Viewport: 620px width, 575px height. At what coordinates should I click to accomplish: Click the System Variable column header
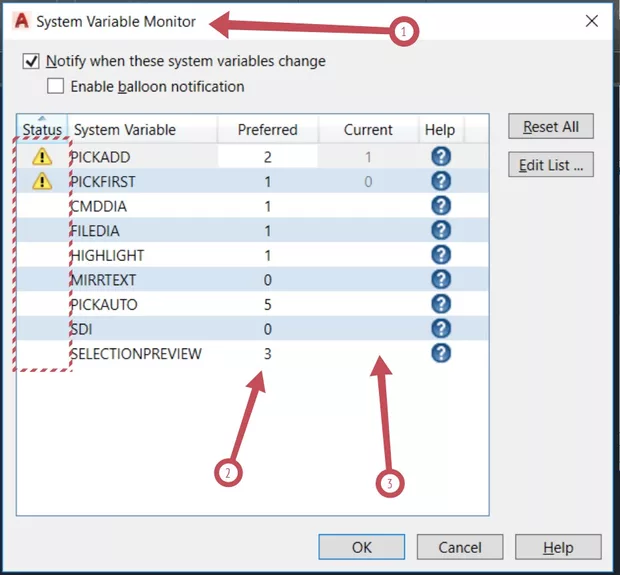[125, 130]
